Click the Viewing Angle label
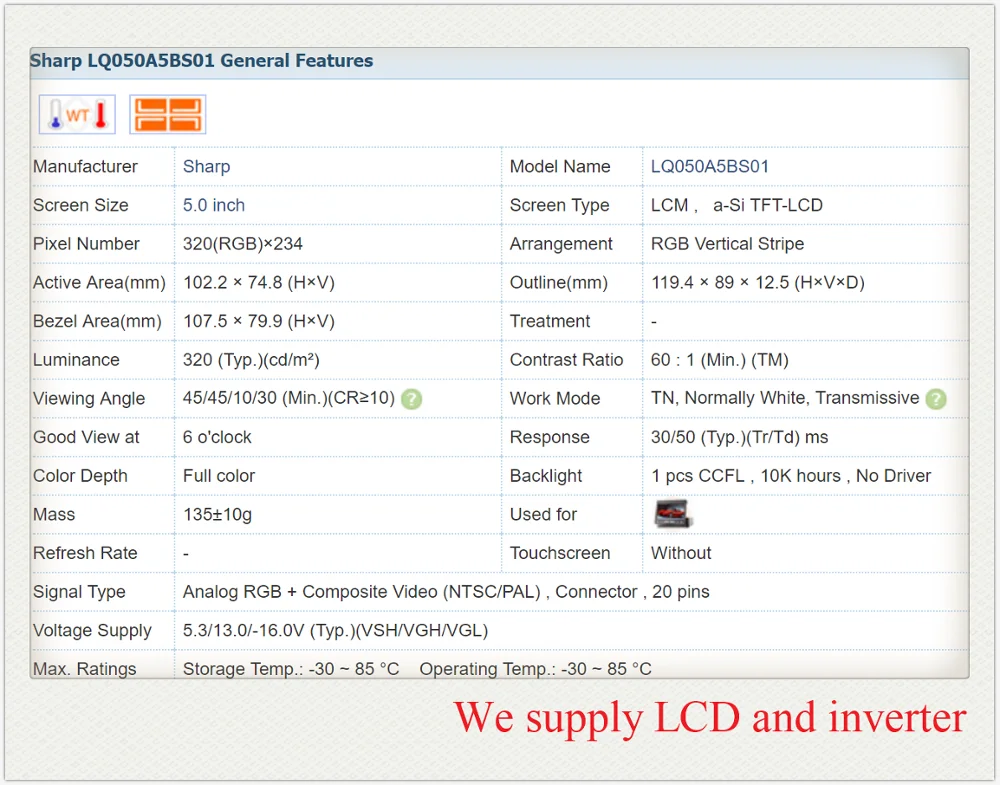The height and width of the screenshot is (785, 1000). (x=89, y=399)
